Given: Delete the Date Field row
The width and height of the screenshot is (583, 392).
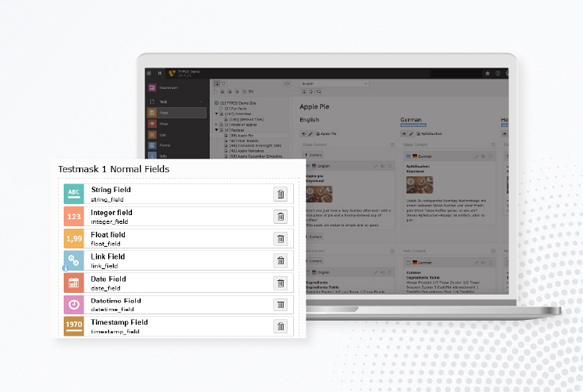Looking at the screenshot, I should 281,283.
